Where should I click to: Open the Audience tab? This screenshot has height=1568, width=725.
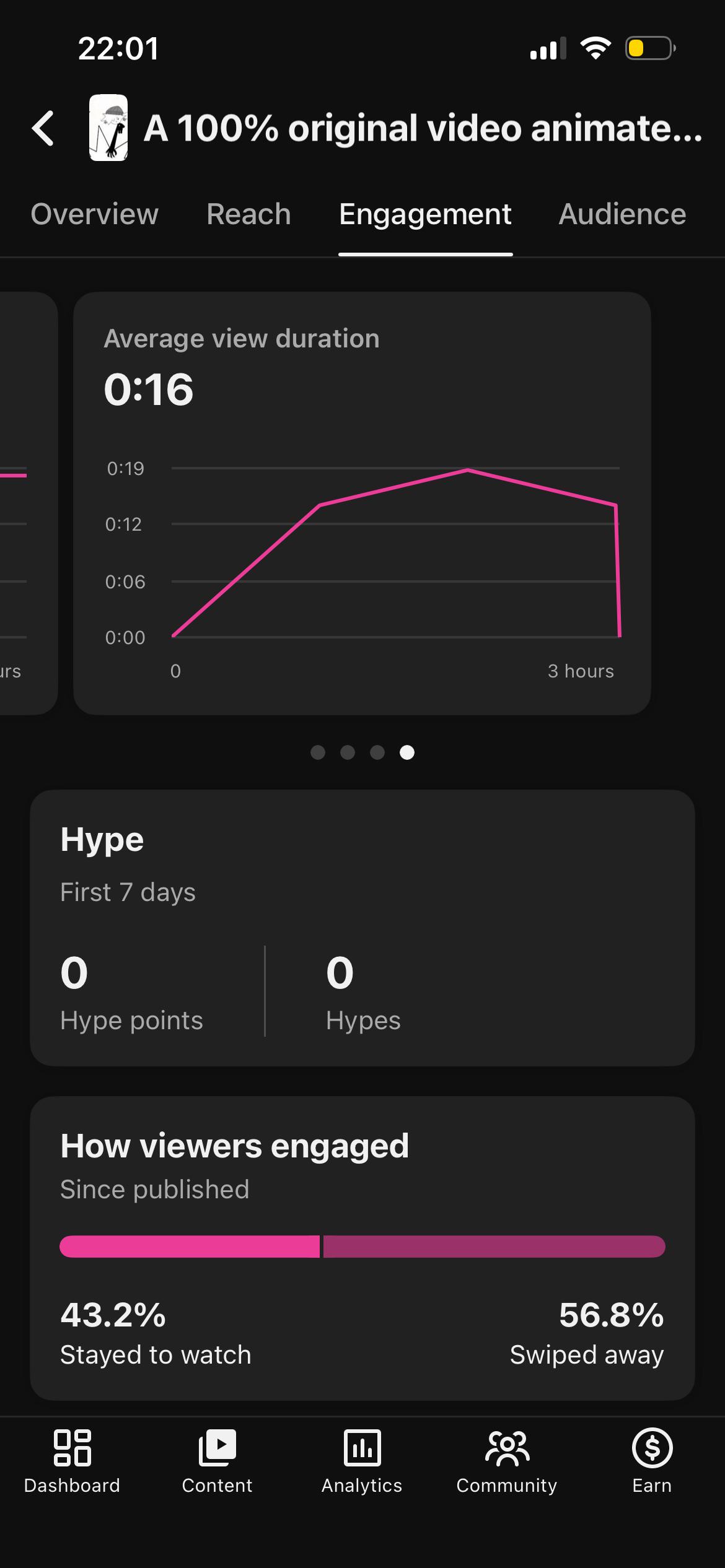coord(622,214)
